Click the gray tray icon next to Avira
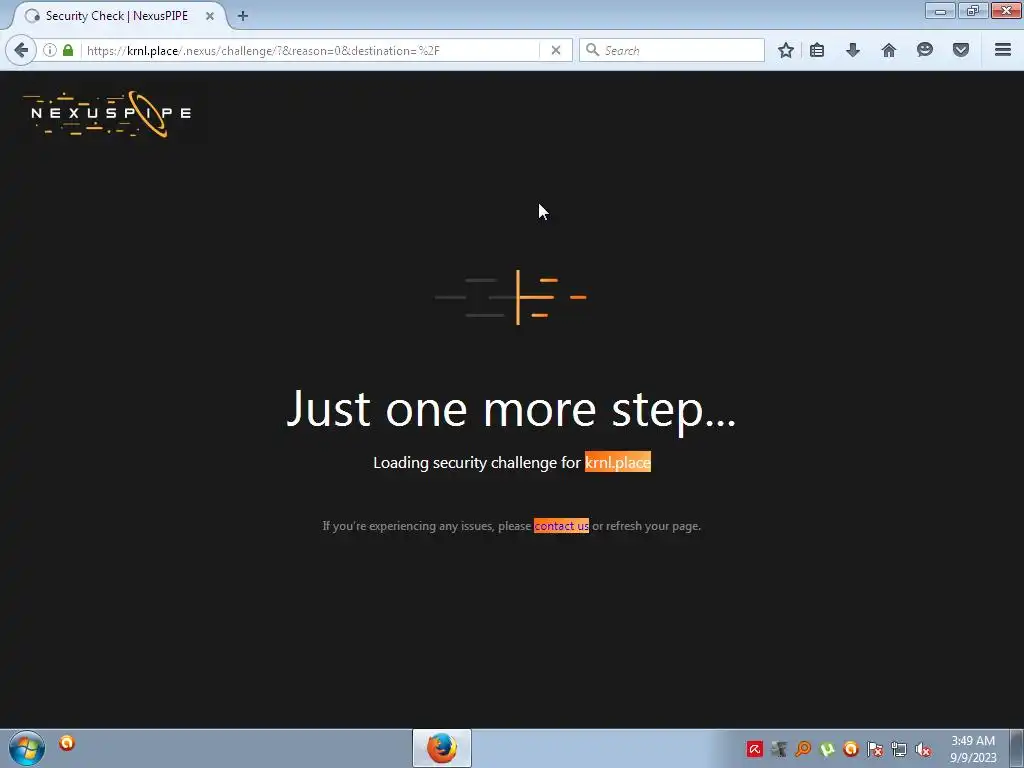1024x768 pixels. (x=779, y=749)
